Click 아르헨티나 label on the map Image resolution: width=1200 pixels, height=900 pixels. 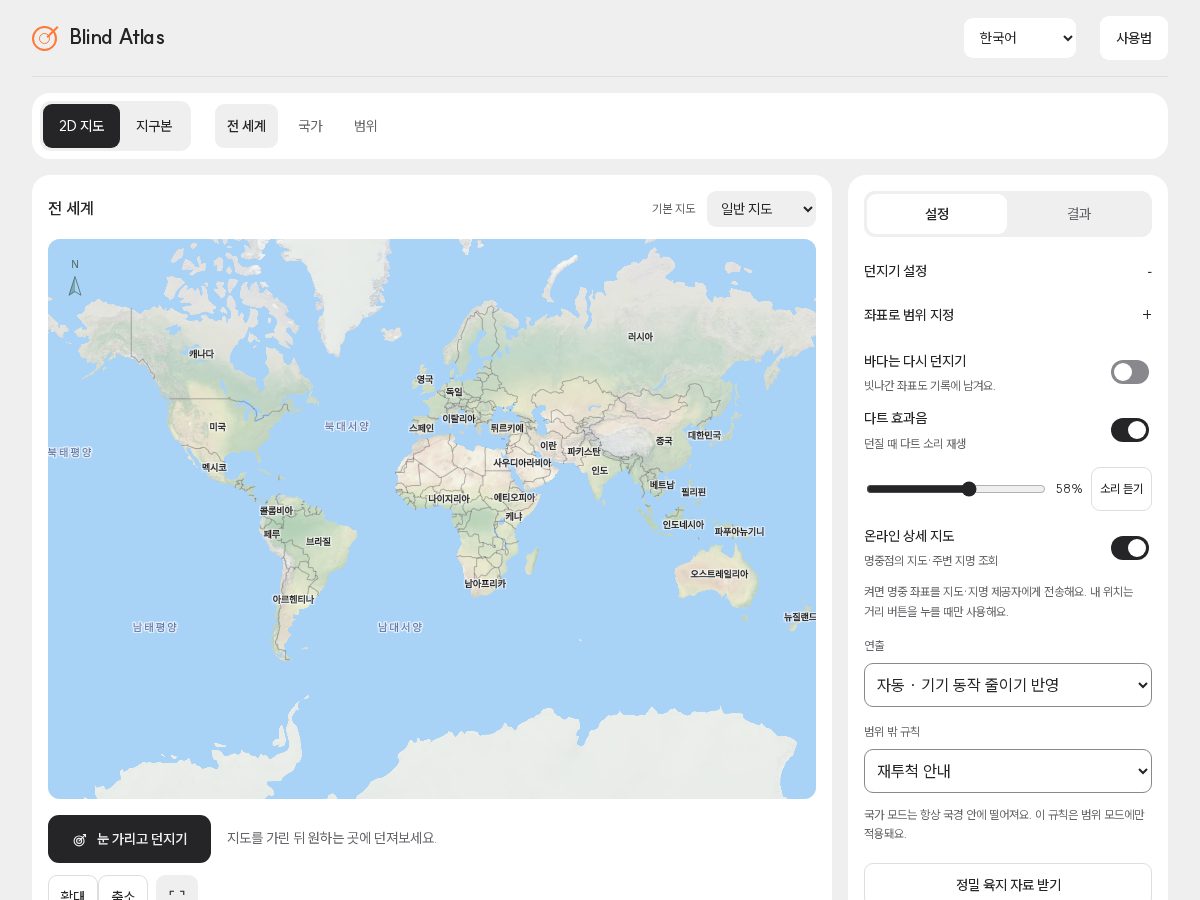[x=293, y=600]
